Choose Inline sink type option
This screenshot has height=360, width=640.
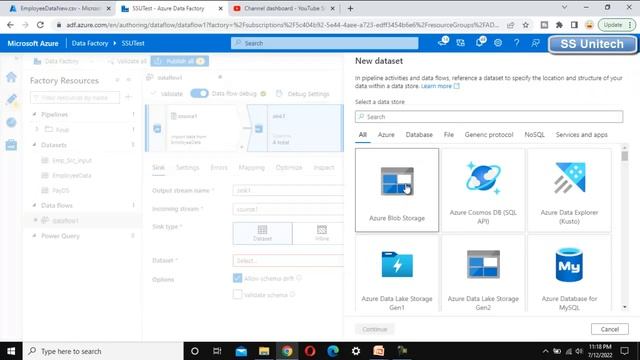(x=322, y=233)
